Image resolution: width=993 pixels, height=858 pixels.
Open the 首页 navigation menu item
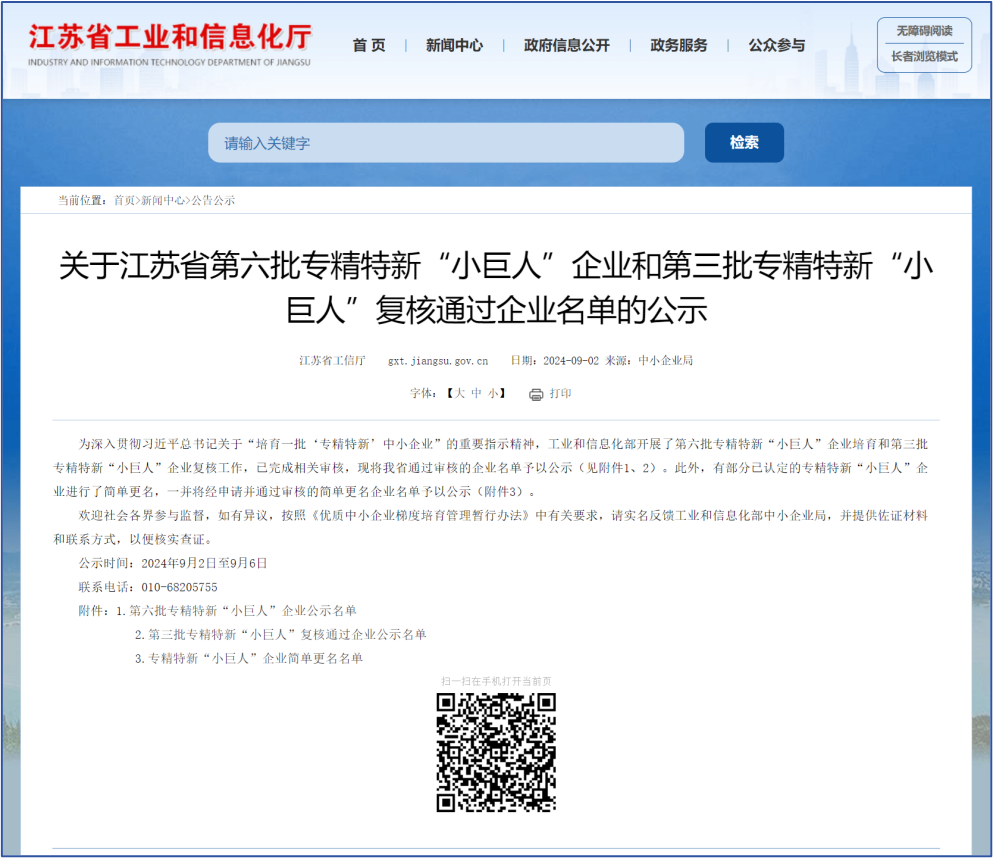(369, 45)
